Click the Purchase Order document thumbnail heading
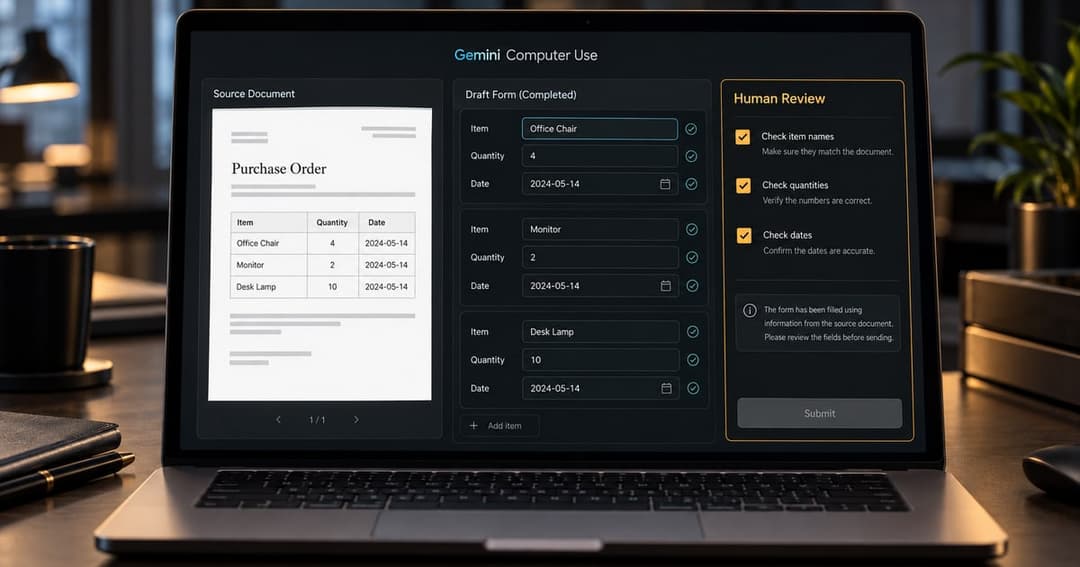The image size is (1080, 567). (x=278, y=169)
